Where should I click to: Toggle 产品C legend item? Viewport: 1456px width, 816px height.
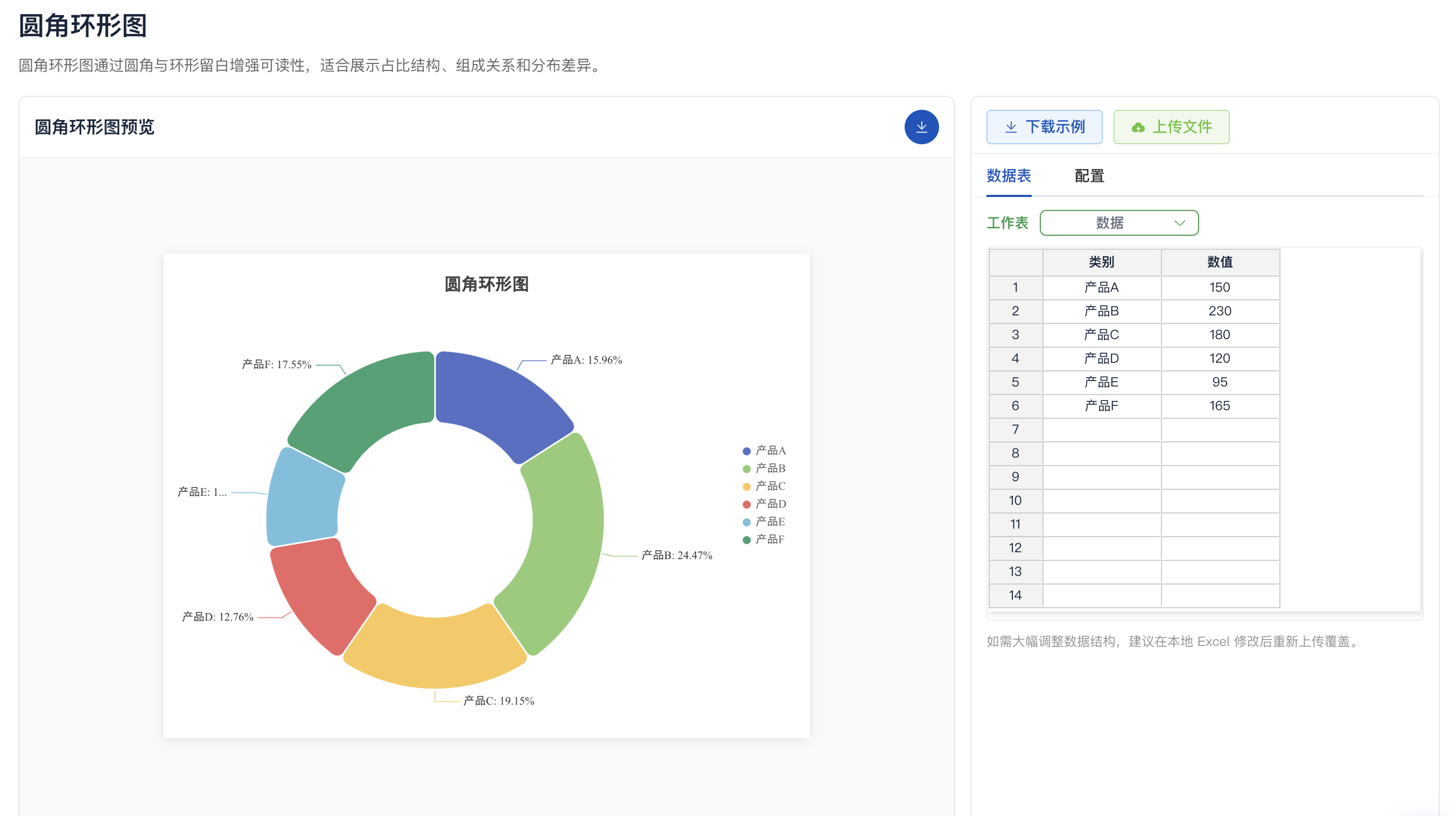click(x=764, y=486)
